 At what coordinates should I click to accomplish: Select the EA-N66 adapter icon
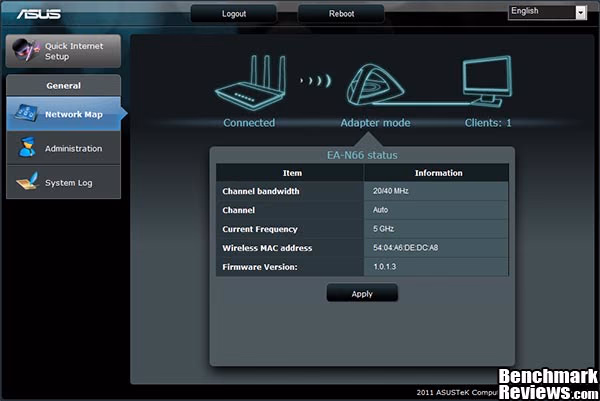(375, 85)
